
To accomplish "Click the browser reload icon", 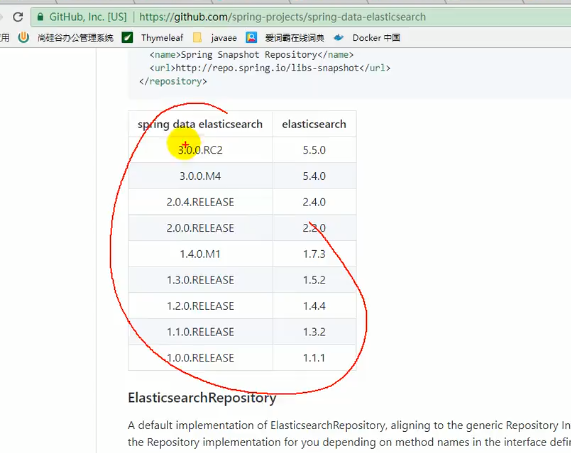I will pyautogui.click(x=18, y=17).
